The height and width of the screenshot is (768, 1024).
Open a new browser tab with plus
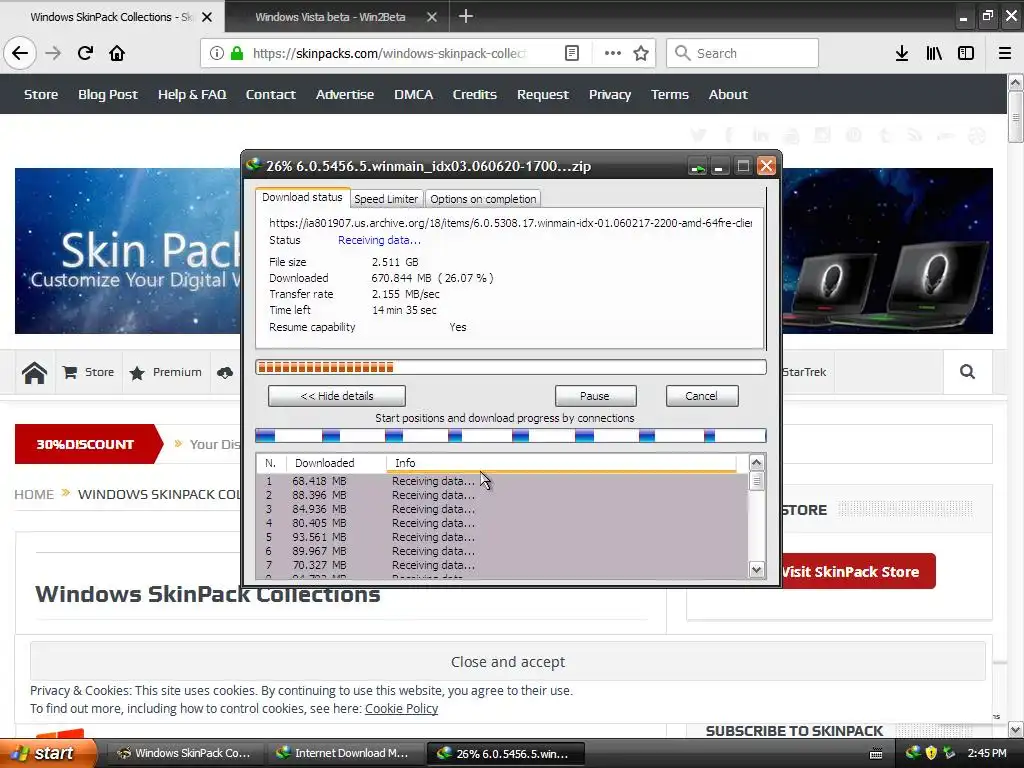(466, 16)
